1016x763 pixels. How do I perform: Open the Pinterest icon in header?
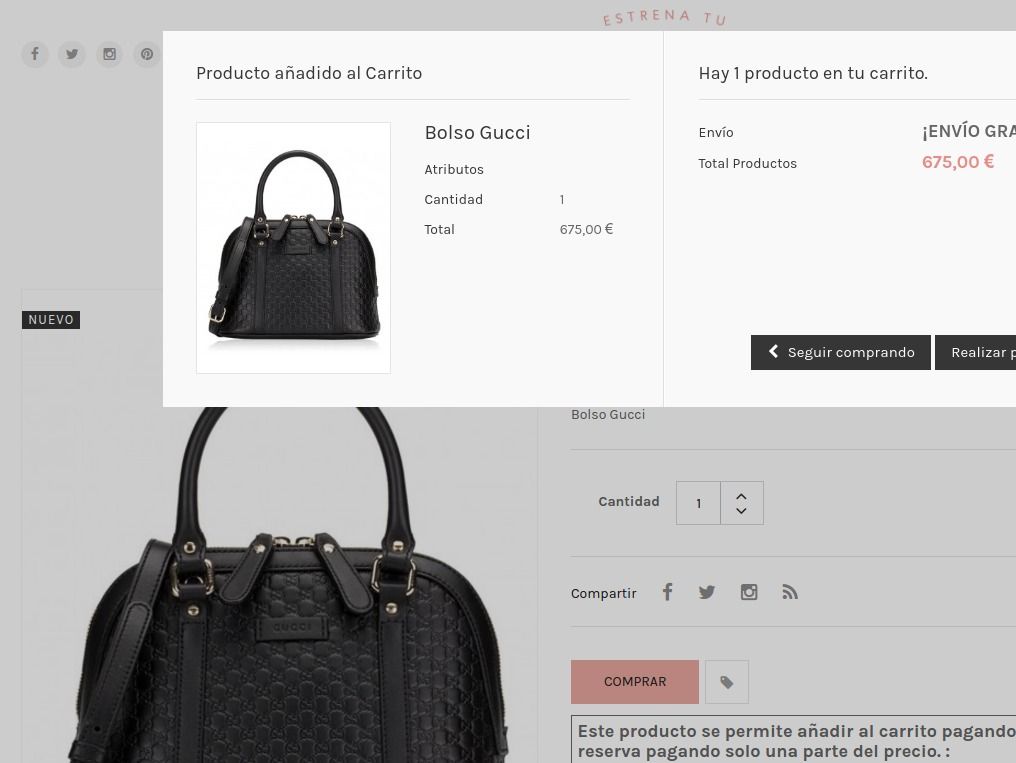pyautogui.click(x=147, y=53)
